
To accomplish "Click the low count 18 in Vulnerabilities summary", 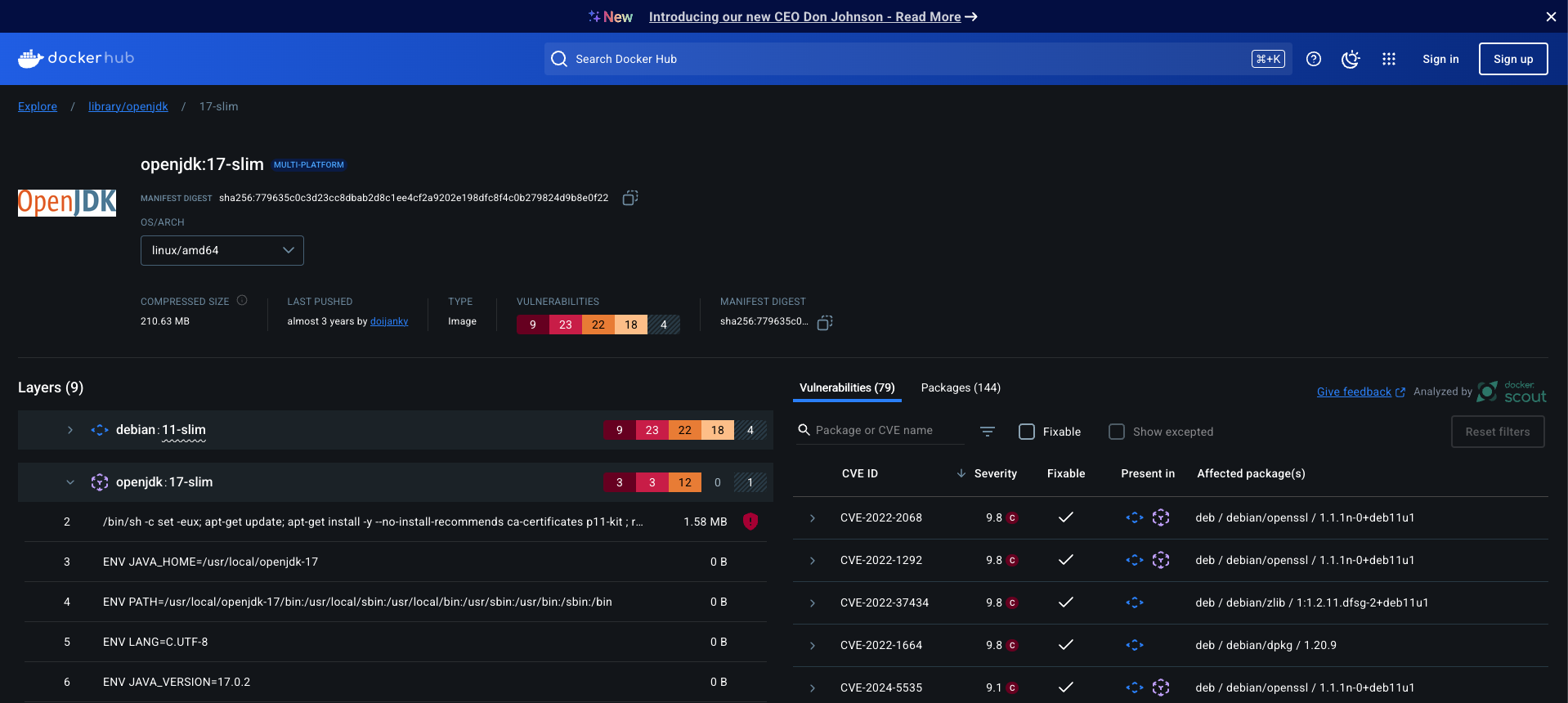I will (631, 325).
